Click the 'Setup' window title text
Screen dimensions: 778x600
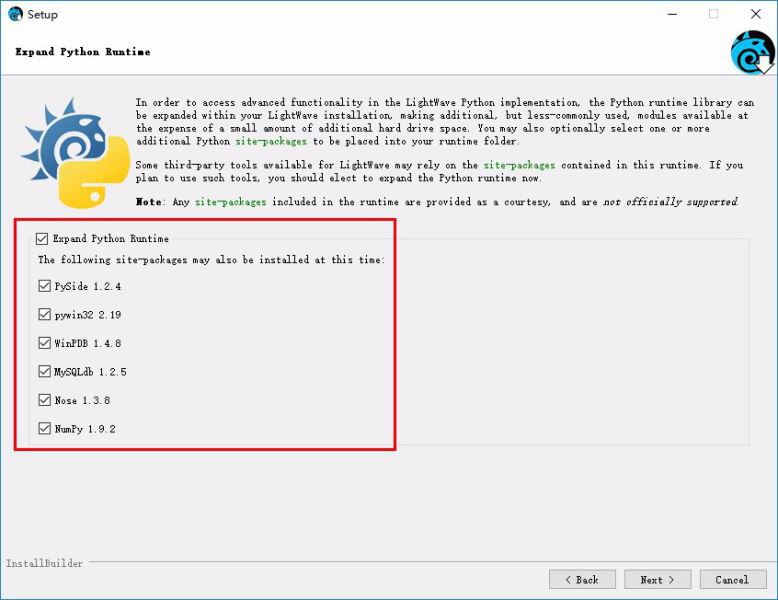[x=43, y=14]
